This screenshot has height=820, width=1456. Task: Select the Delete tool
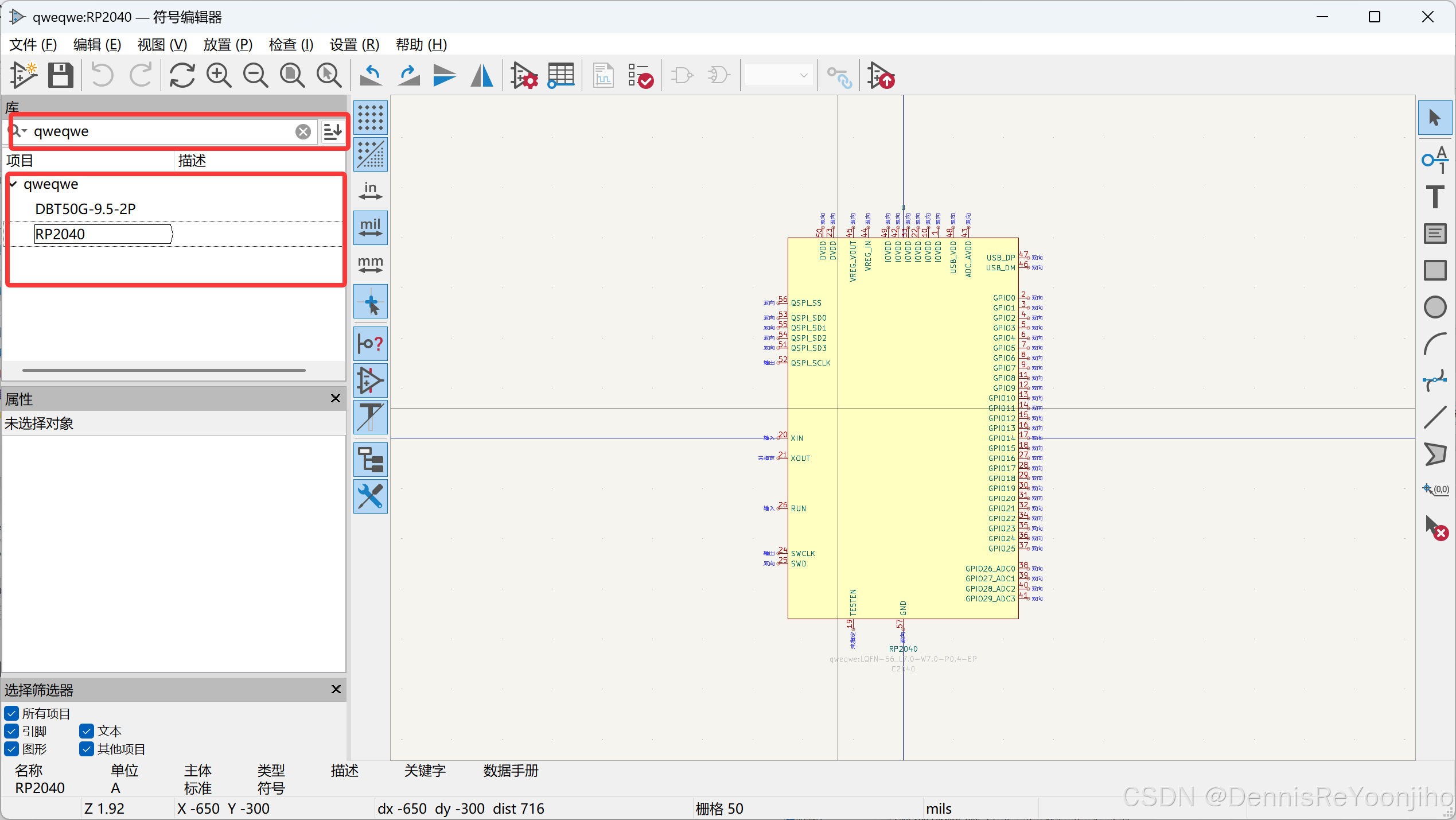[1436, 527]
